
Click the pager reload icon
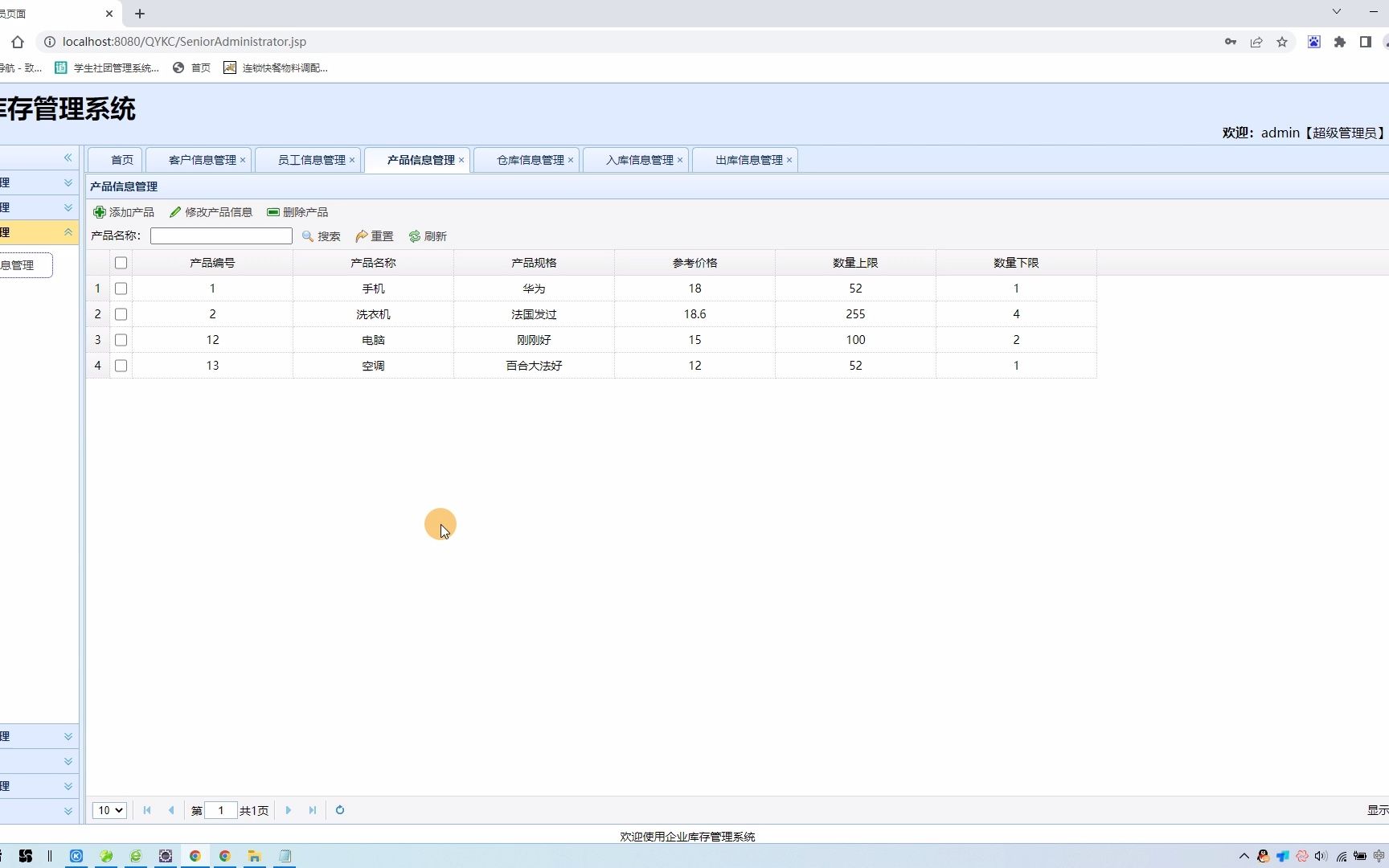340,810
